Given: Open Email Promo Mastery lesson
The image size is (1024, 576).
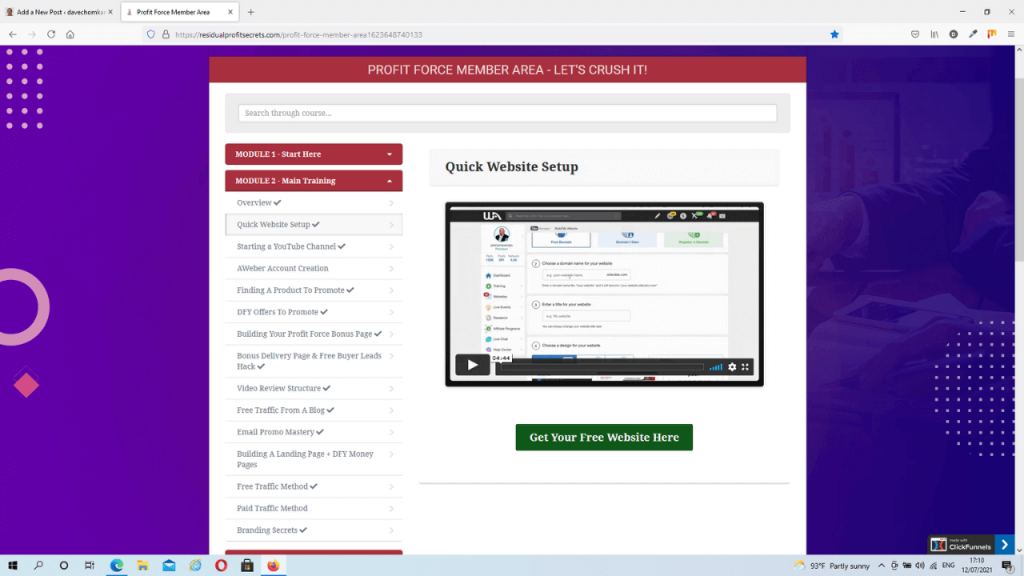Looking at the screenshot, I should pyautogui.click(x=313, y=432).
